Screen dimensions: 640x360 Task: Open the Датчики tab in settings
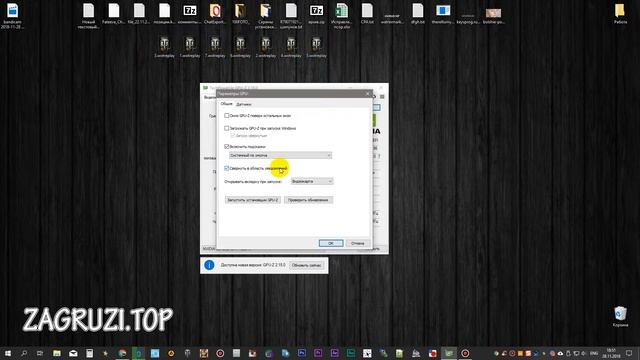[244, 104]
